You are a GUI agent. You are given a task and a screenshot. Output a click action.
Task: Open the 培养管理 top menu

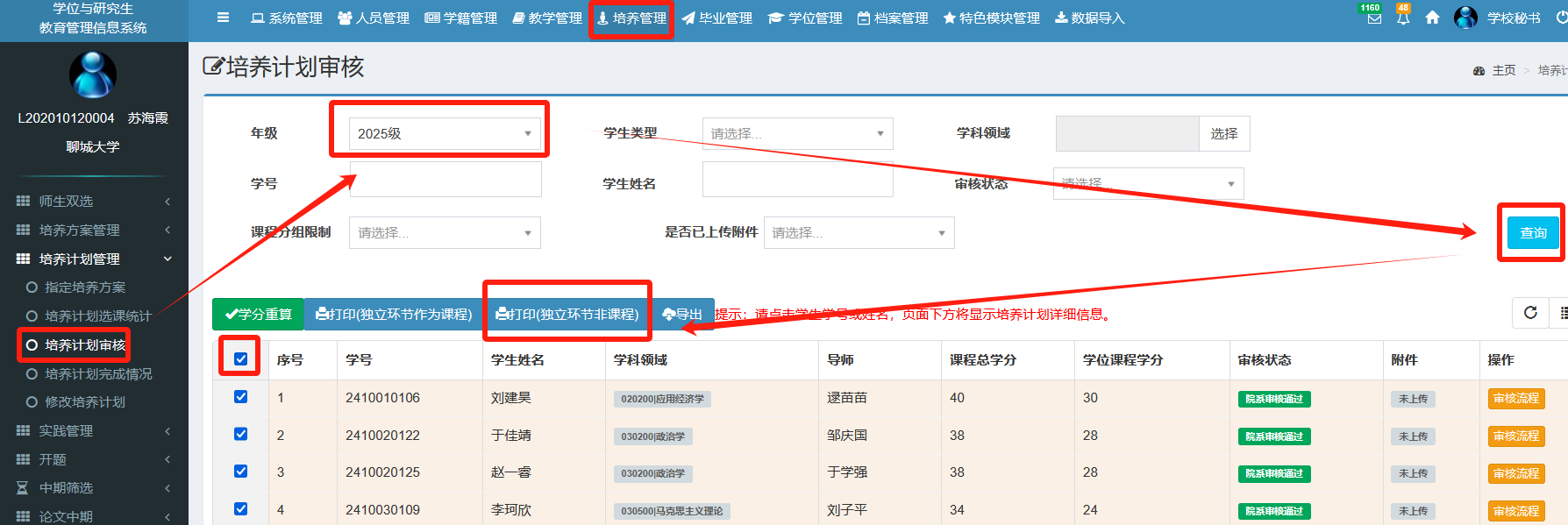631,18
